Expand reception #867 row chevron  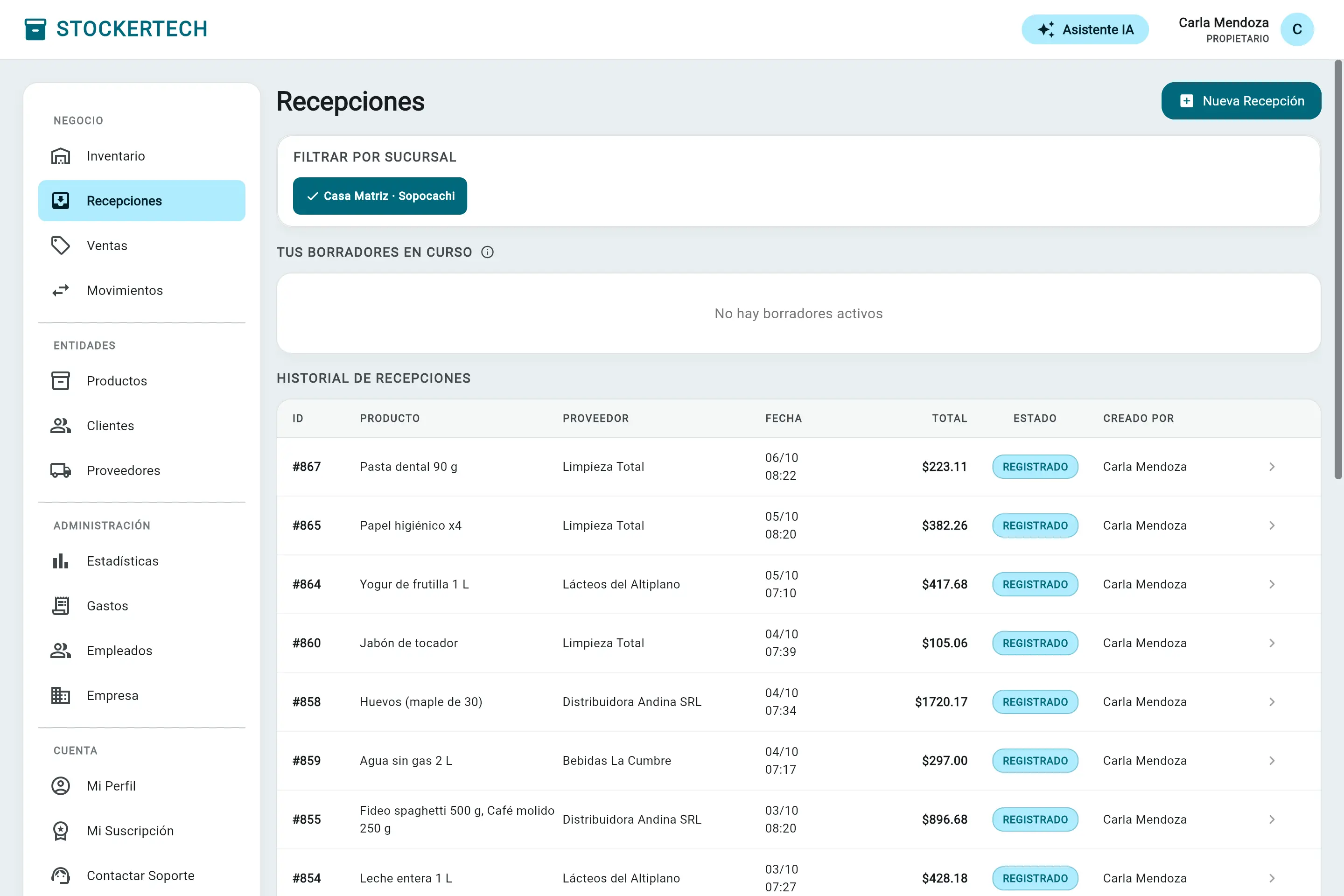1271,467
